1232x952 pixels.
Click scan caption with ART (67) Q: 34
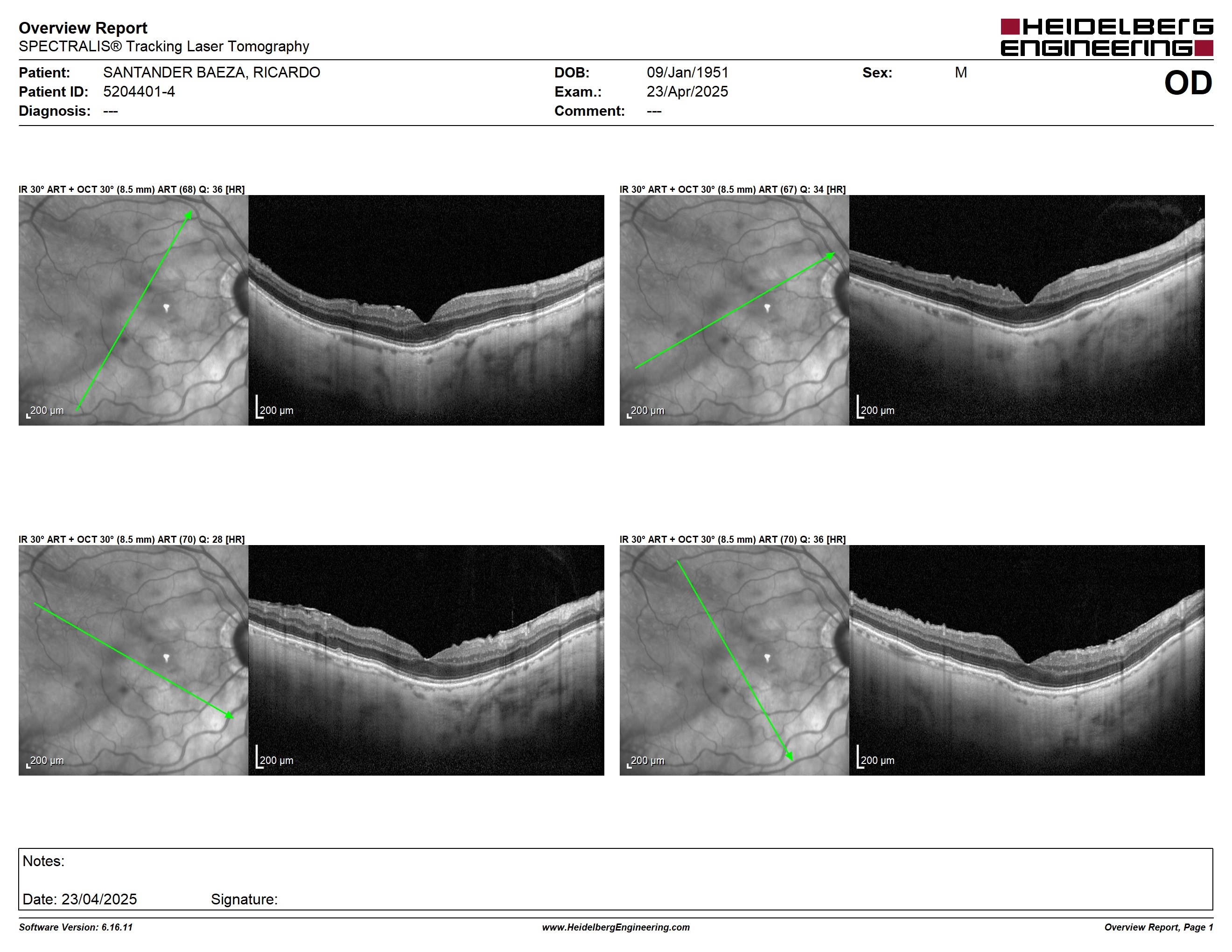[732, 189]
